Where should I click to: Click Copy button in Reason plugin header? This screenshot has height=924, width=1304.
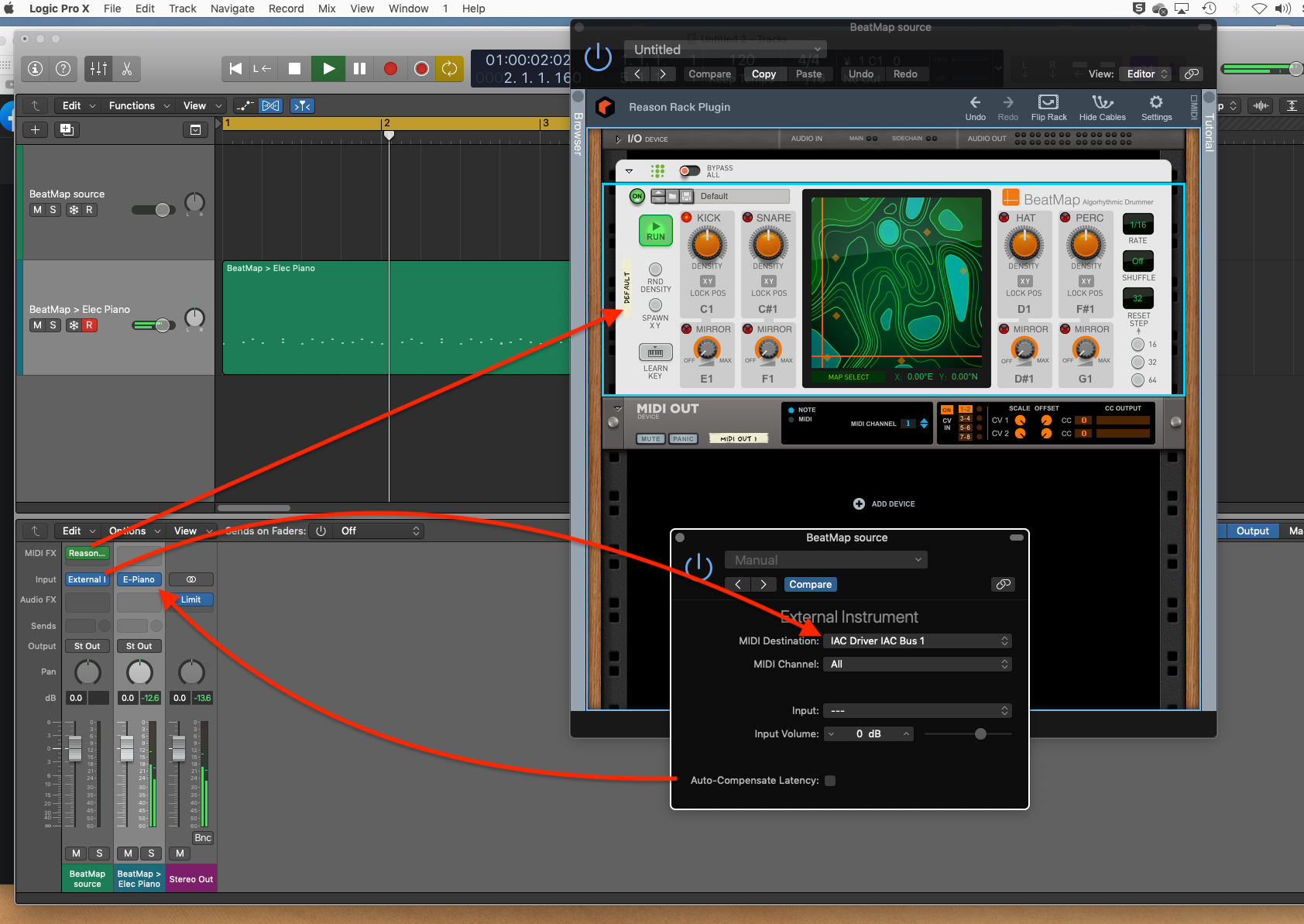(x=764, y=74)
